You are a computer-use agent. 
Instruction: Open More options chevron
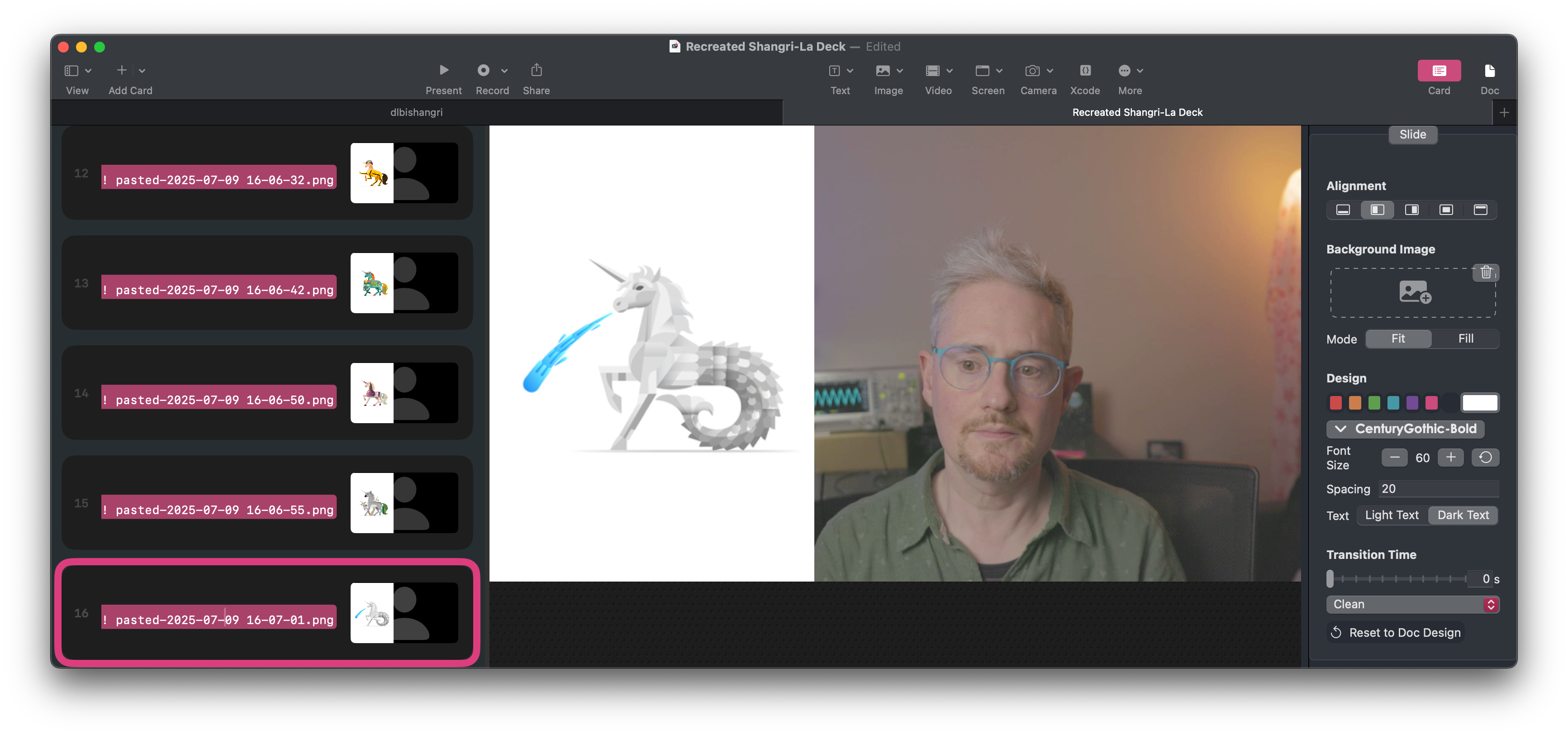tap(1140, 71)
